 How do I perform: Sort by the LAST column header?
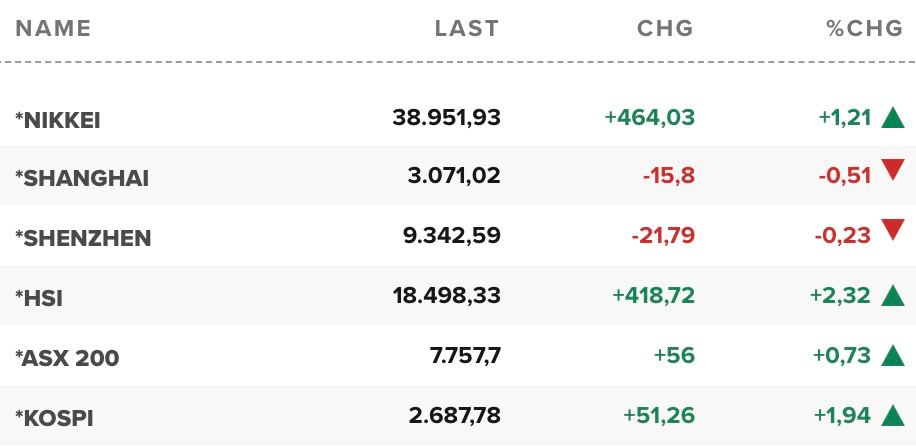tap(467, 28)
